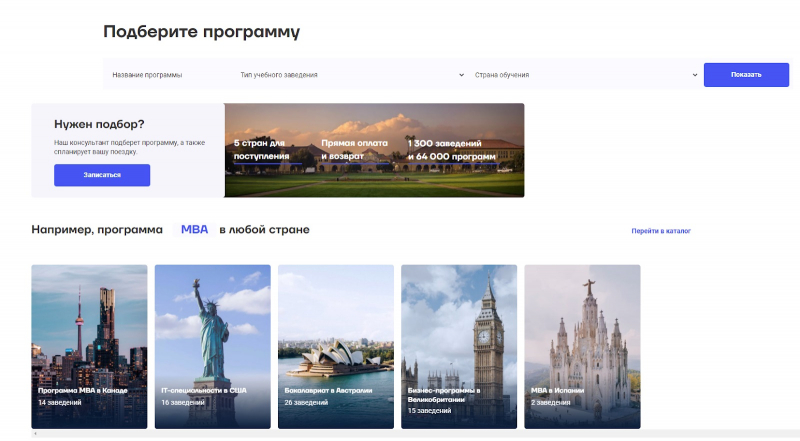Click the highlighted 'MBA' program word
Image resolution: width=800 pixels, height=441 pixels.
click(x=194, y=230)
